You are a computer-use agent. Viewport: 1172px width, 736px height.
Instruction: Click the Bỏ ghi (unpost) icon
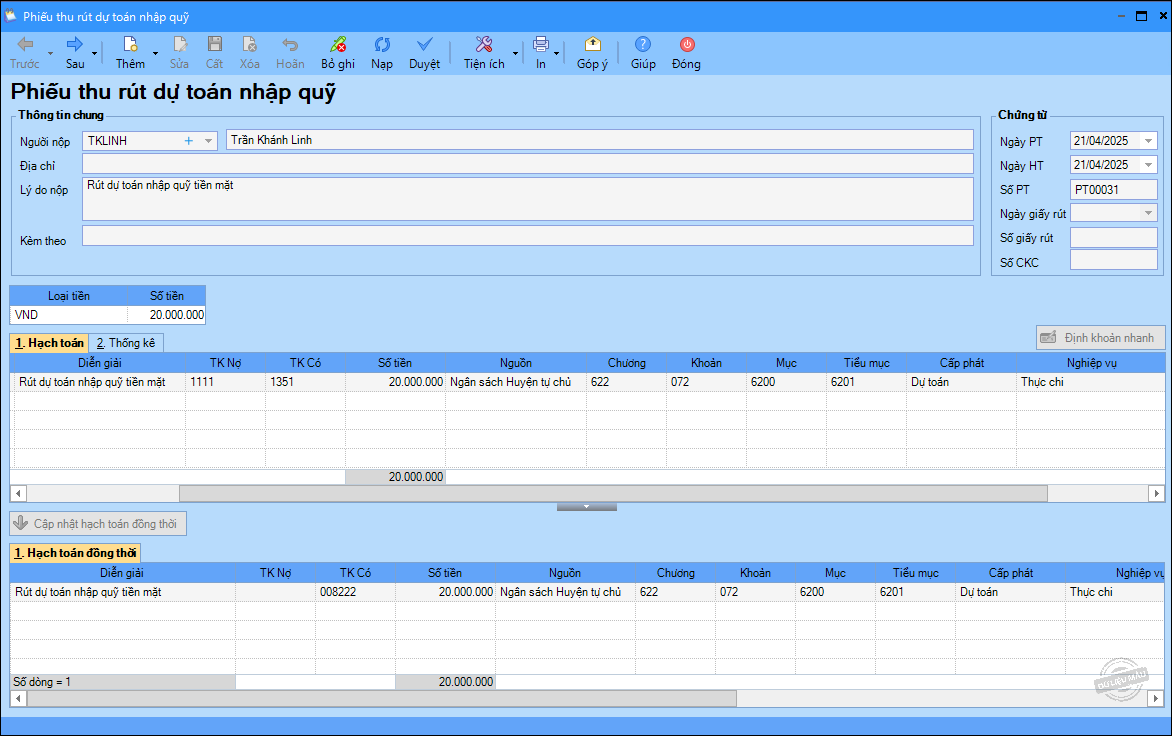(x=338, y=45)
